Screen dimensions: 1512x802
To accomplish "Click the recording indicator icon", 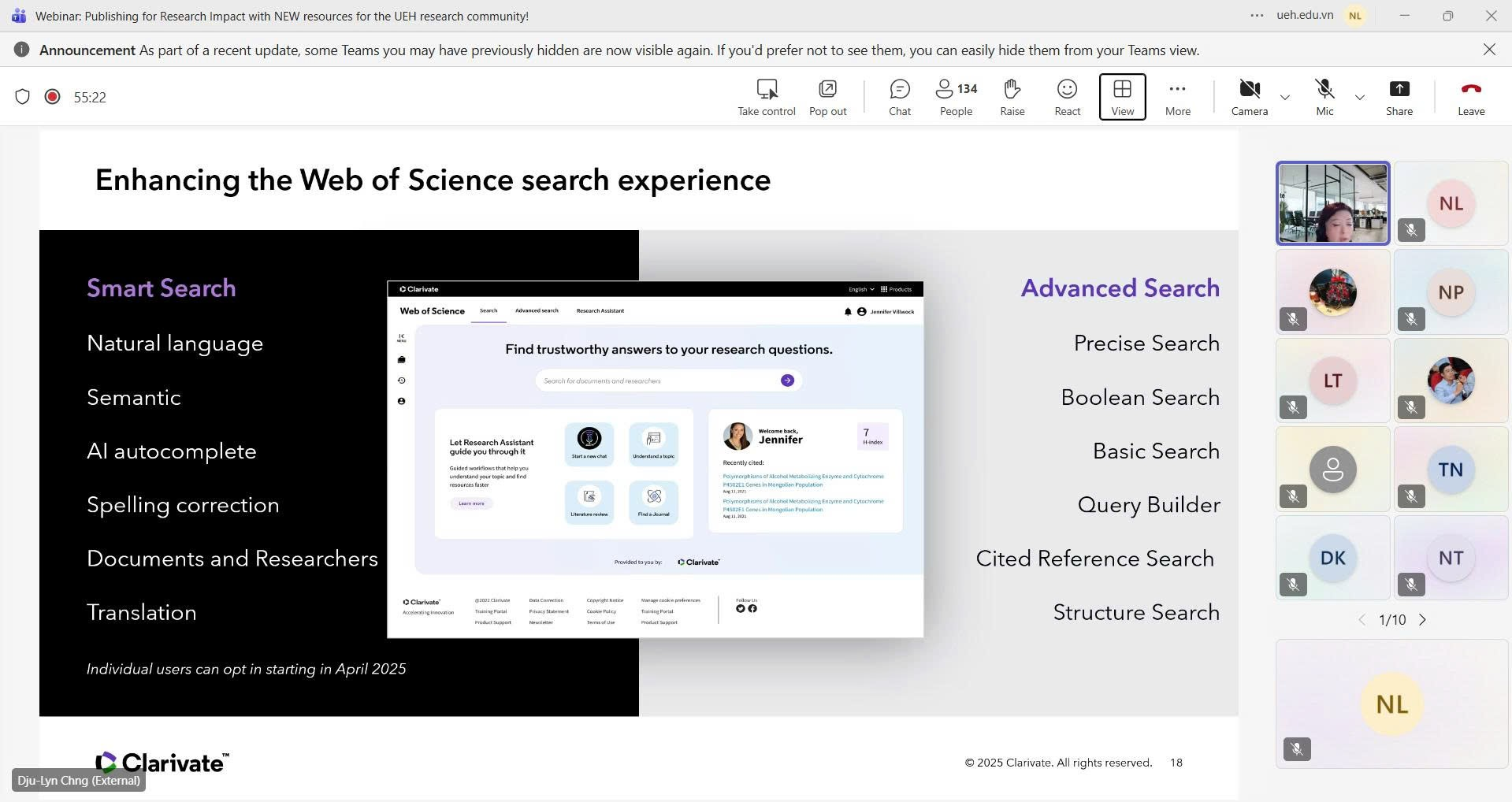I will click(x=53, y=97).
